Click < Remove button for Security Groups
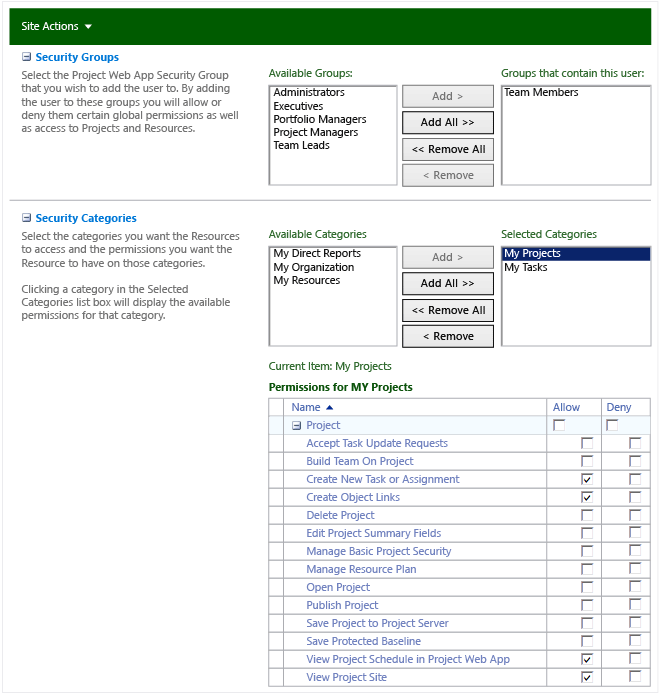 tap(448, 175)
